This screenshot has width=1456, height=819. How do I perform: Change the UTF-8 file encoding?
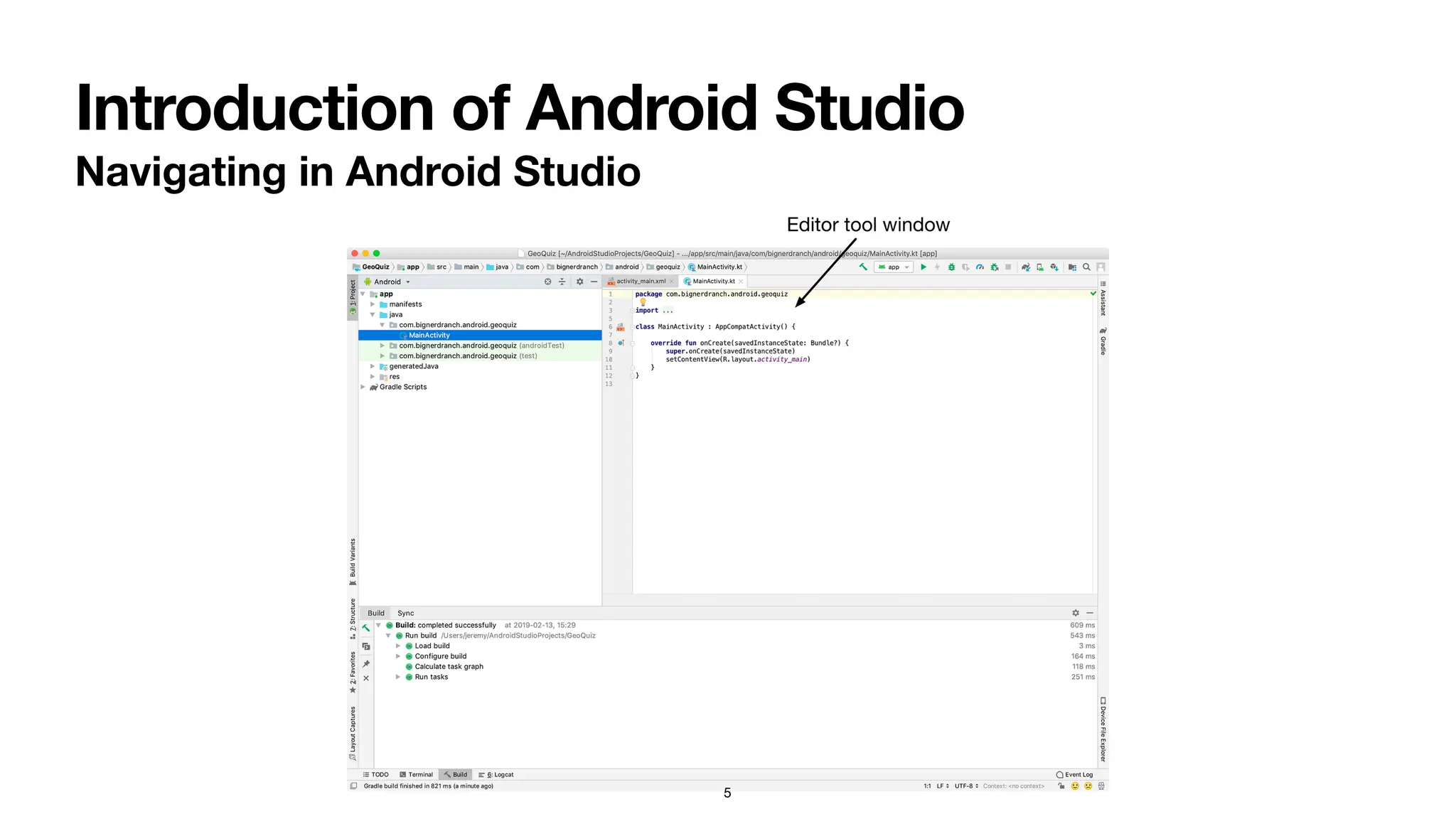coord(966,786)
